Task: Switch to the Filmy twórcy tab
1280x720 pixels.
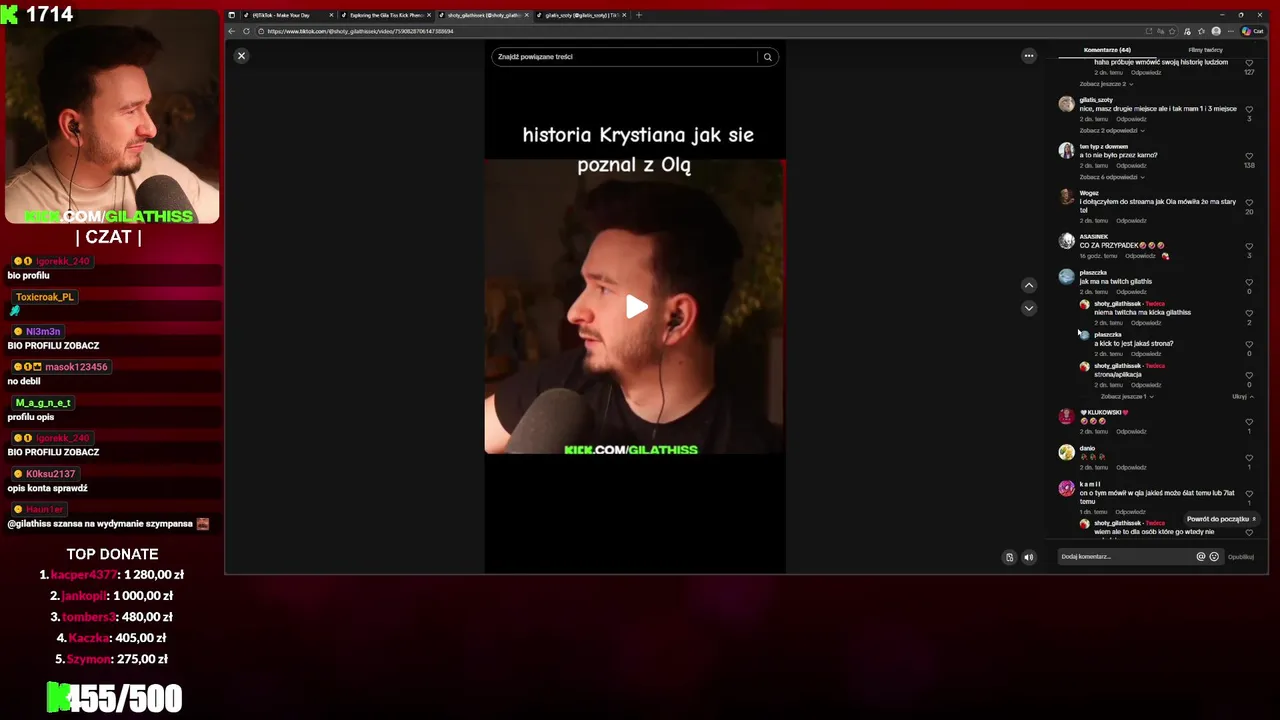Action: point(1205,50)
